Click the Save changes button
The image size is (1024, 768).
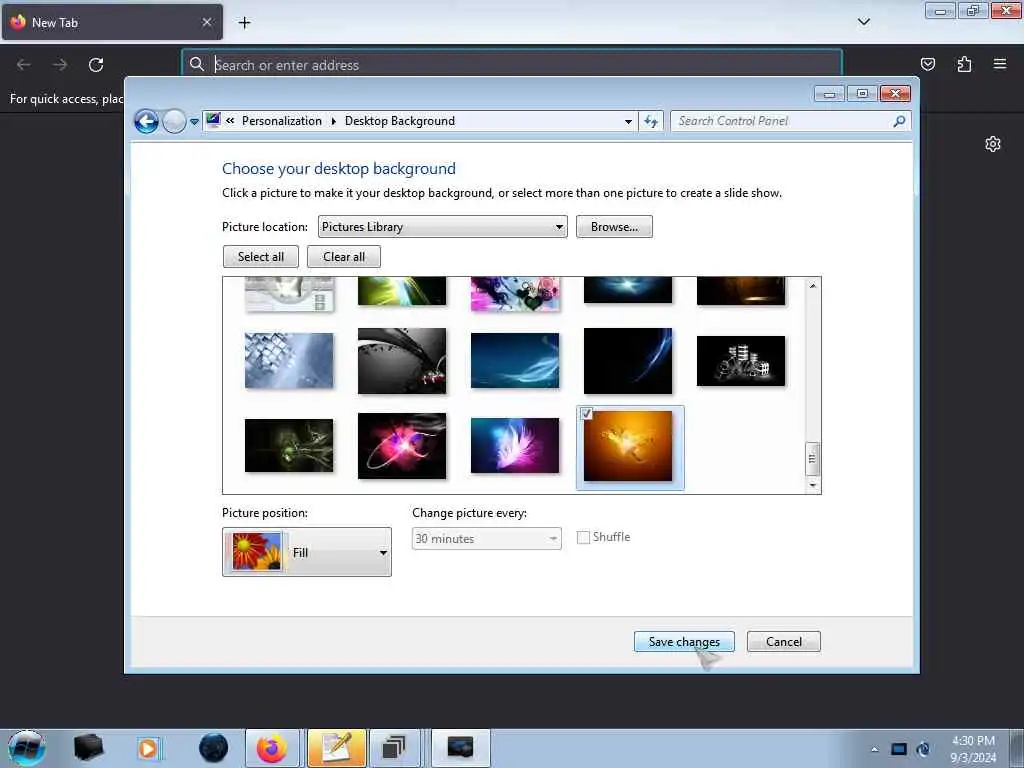point(684,642)
